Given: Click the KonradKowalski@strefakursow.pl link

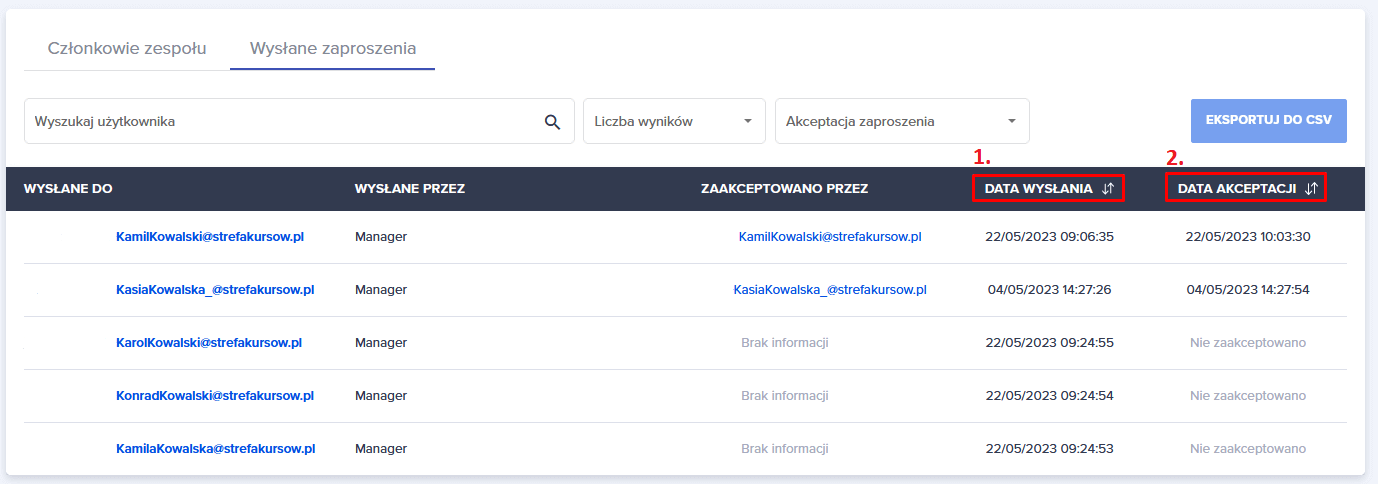Looking at the screenshot, I should point(215,396).
